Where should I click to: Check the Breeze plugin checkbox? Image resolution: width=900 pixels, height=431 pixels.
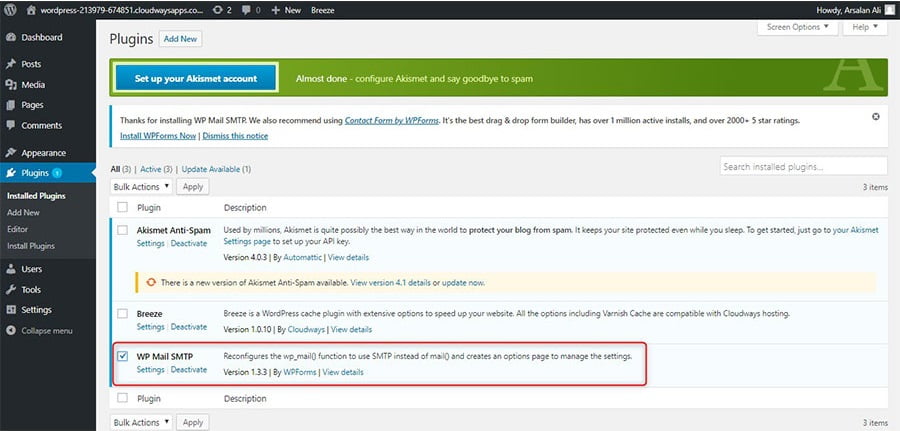(122, 313)
